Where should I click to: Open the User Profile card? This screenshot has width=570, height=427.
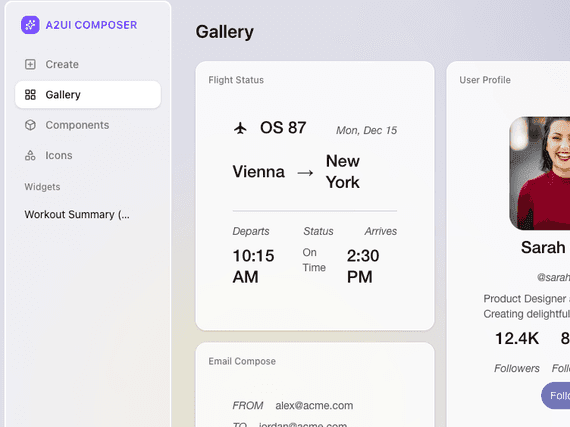coord(508,244)
